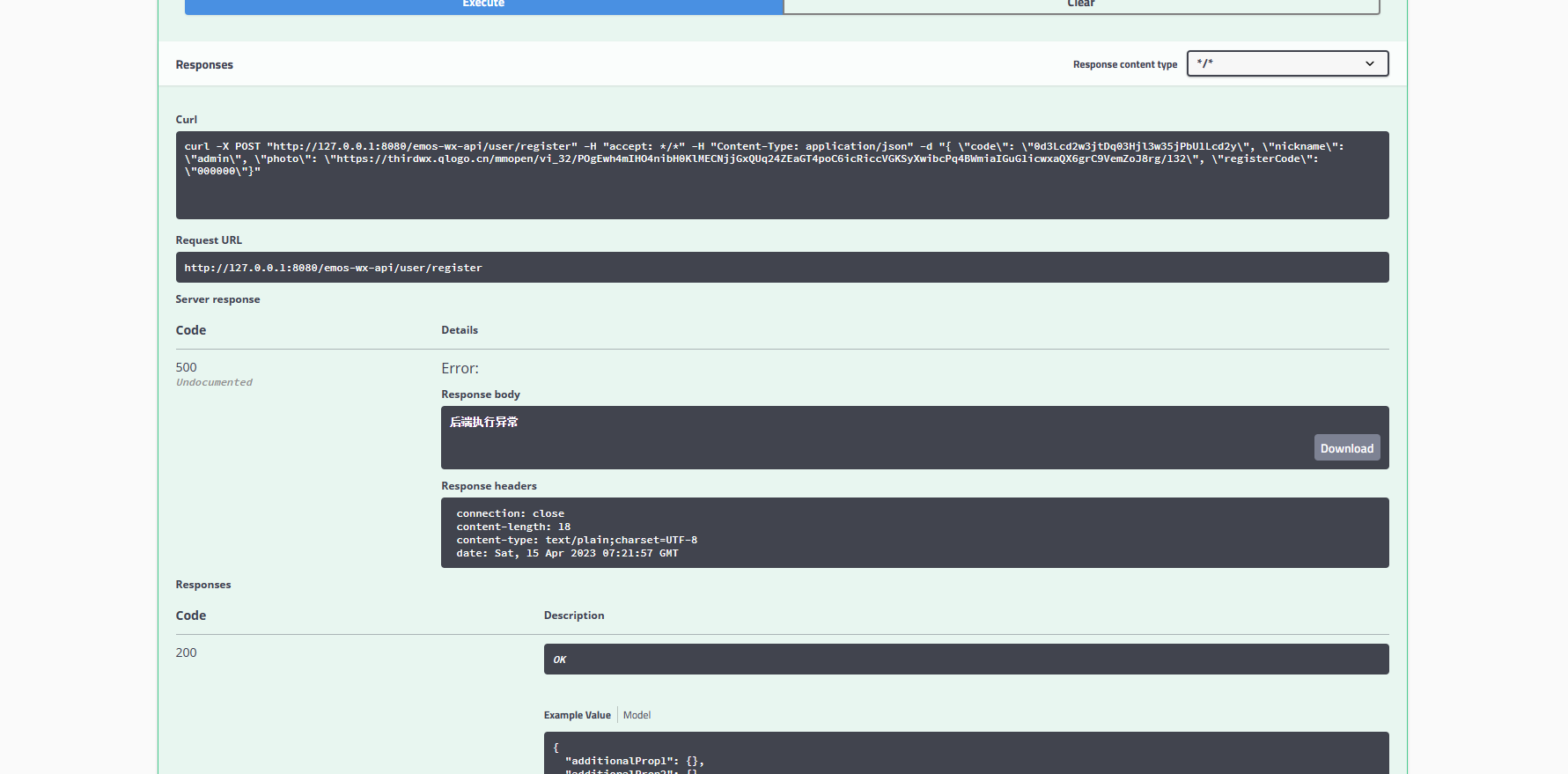The height and width of the screenshot is (774, 1568).
Task: Click the Clear button
Action: pyautogui.click(x=1081, y=5)
